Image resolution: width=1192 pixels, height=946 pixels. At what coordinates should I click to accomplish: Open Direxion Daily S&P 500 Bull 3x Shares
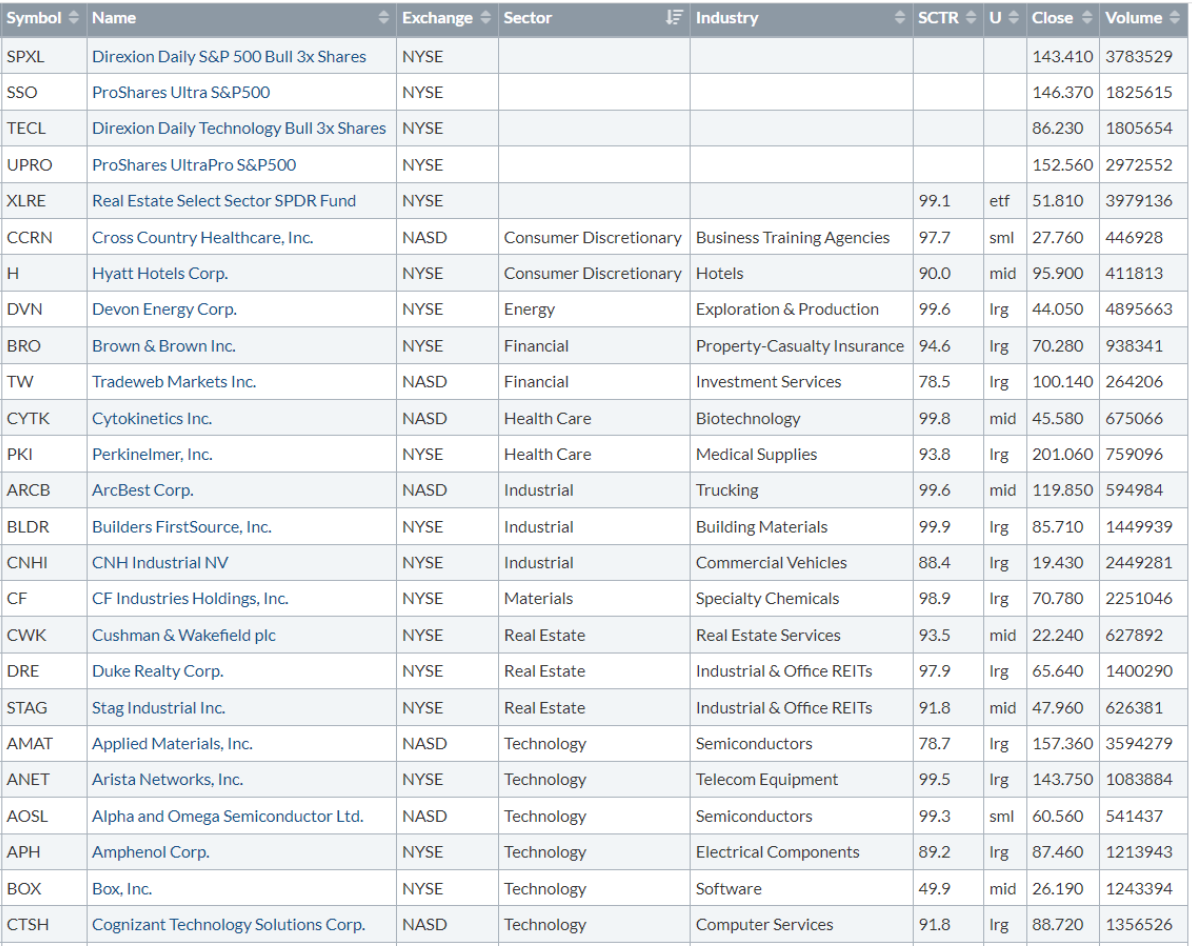pos(229,56)
